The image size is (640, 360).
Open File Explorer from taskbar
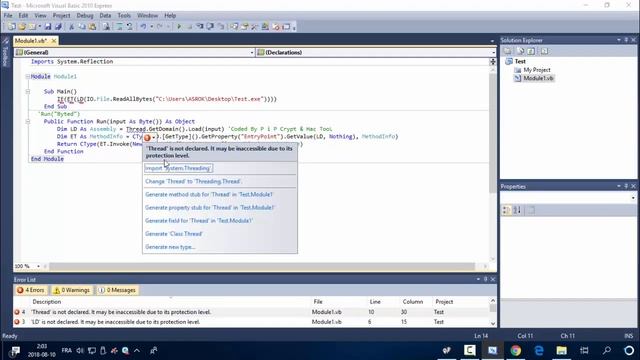pos(562,350)
